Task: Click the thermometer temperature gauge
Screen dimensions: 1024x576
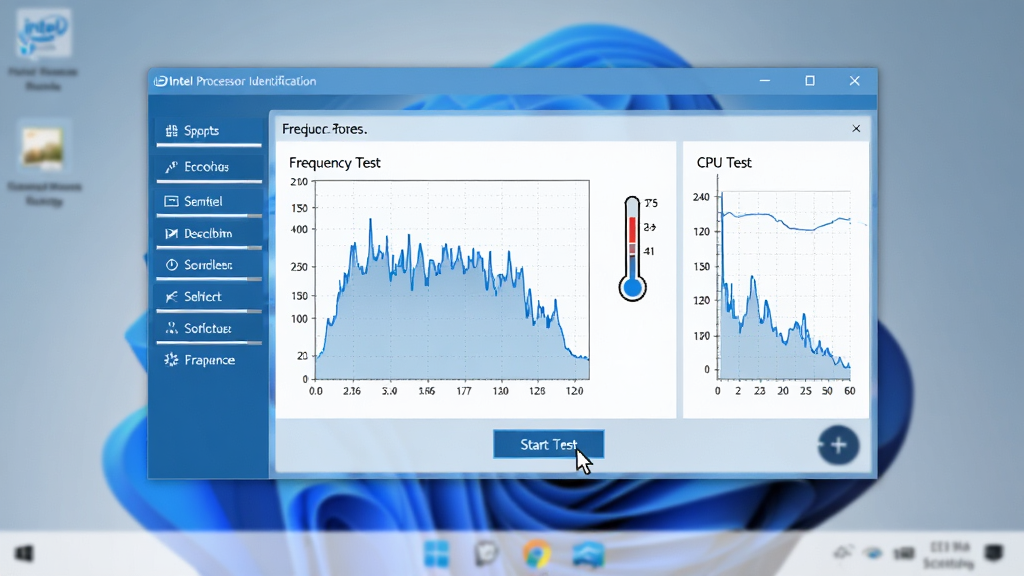Action: point(632,249)
